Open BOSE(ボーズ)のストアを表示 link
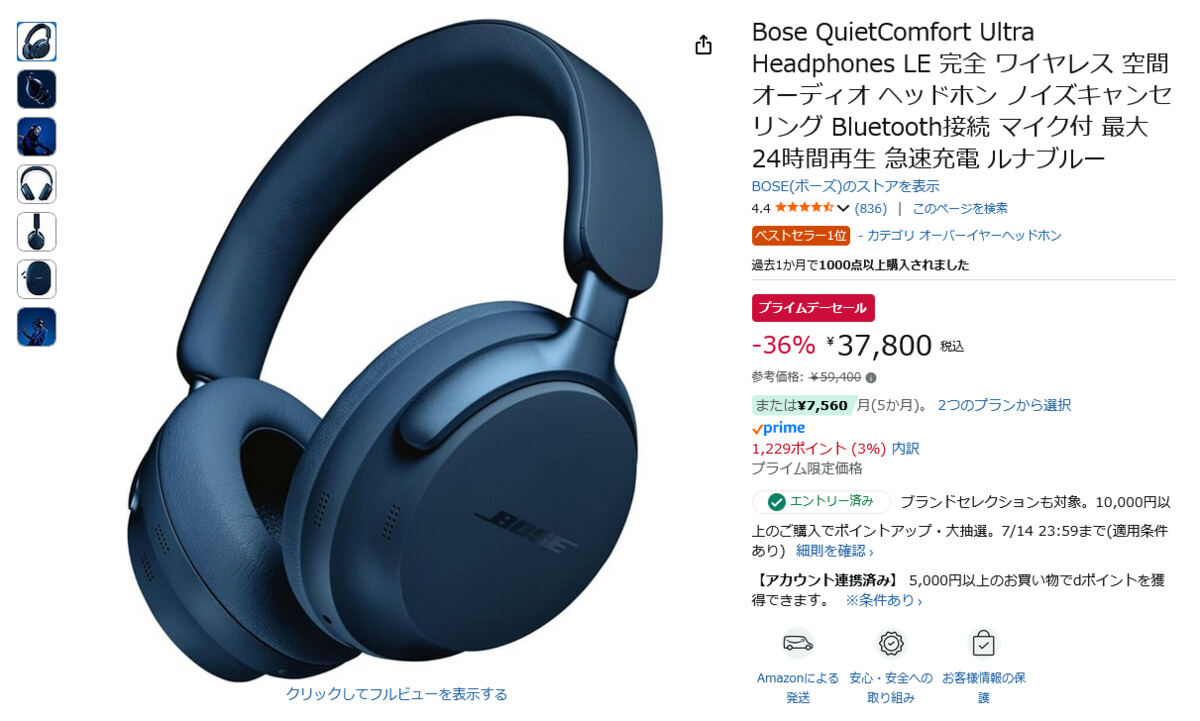 (845, 186)
